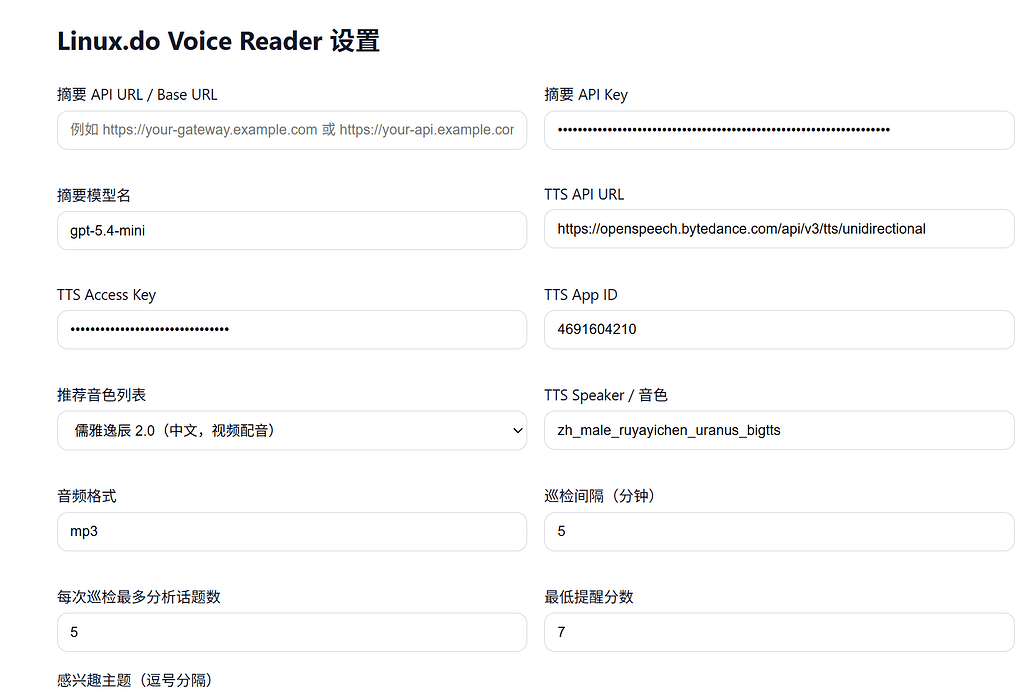Focus the TTS Access Key password field
Viewport: 1024px width, 689px height.
pos(292,330)
